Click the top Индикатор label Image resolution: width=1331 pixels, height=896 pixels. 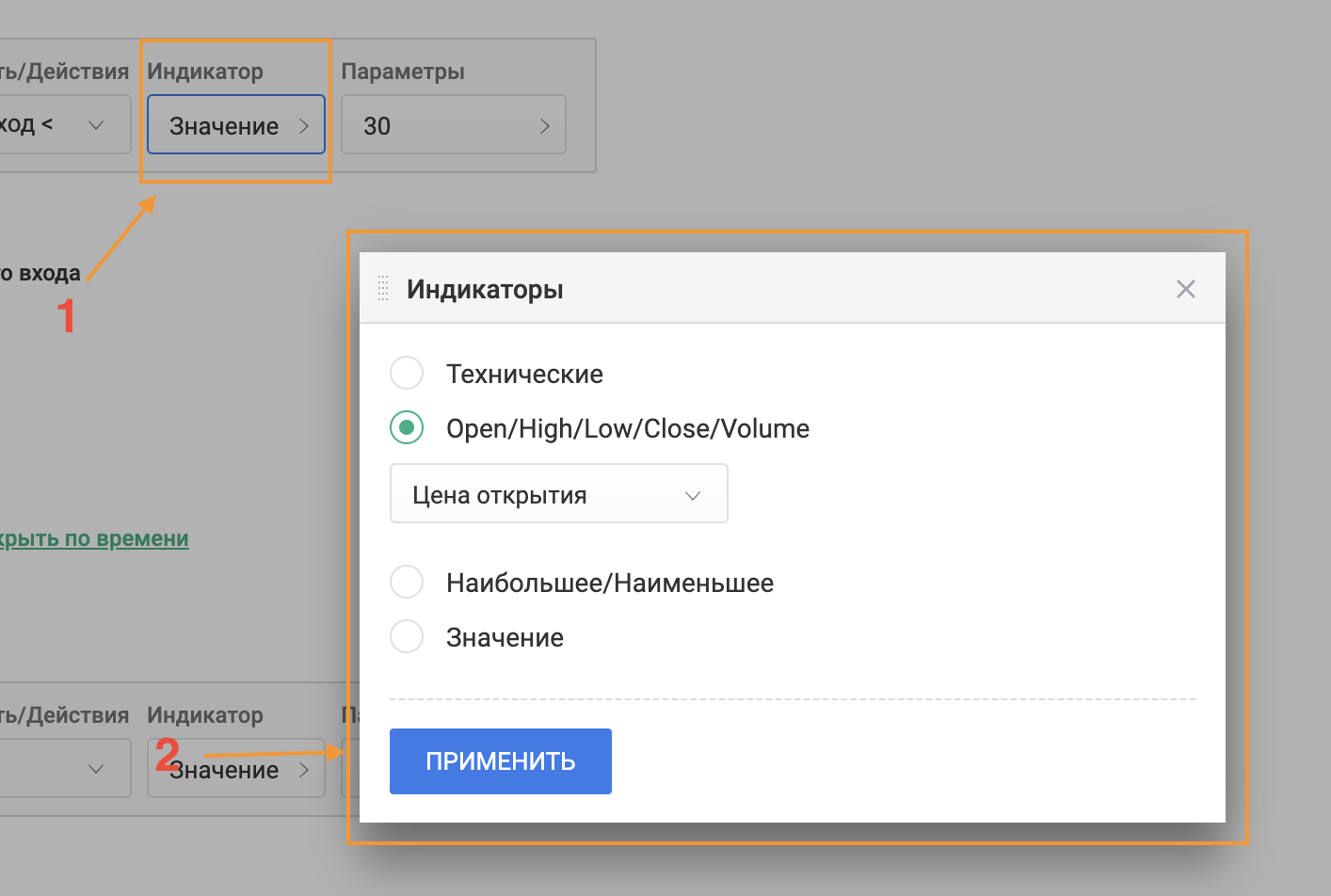[x=205, y=72]
